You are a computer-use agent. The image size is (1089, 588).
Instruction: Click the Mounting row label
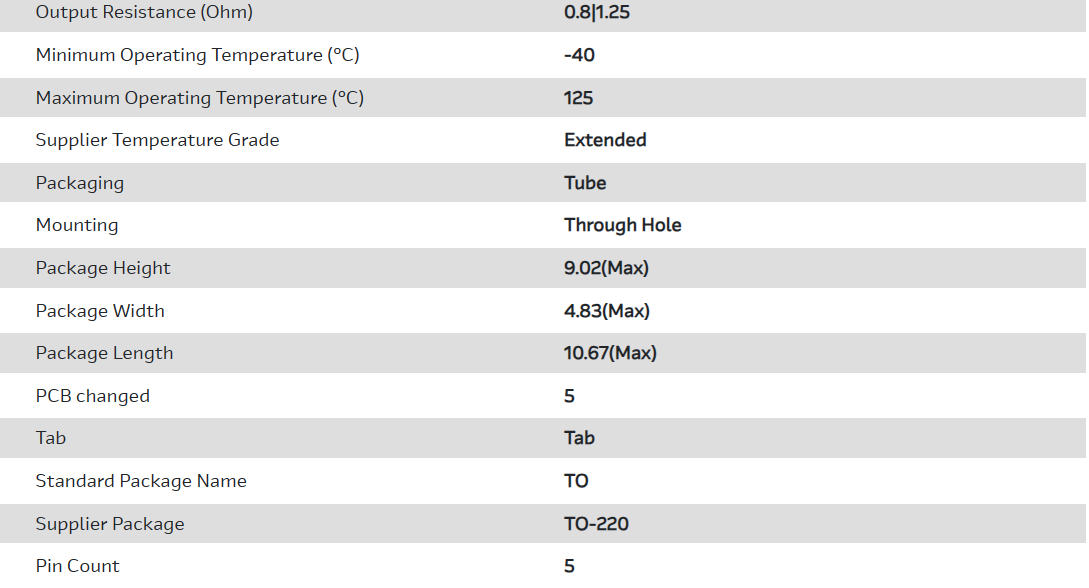click(x=77, y=225)
